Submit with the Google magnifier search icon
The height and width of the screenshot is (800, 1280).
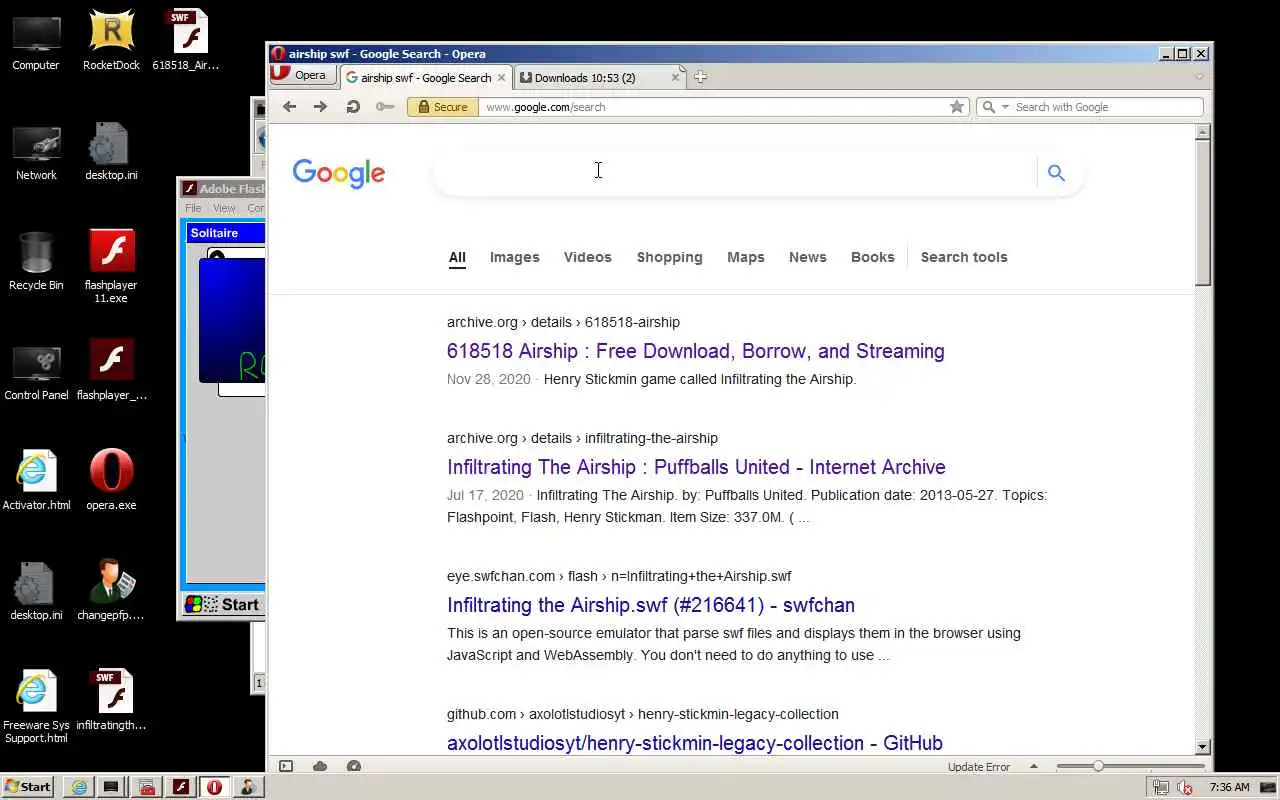[1056, 173]
